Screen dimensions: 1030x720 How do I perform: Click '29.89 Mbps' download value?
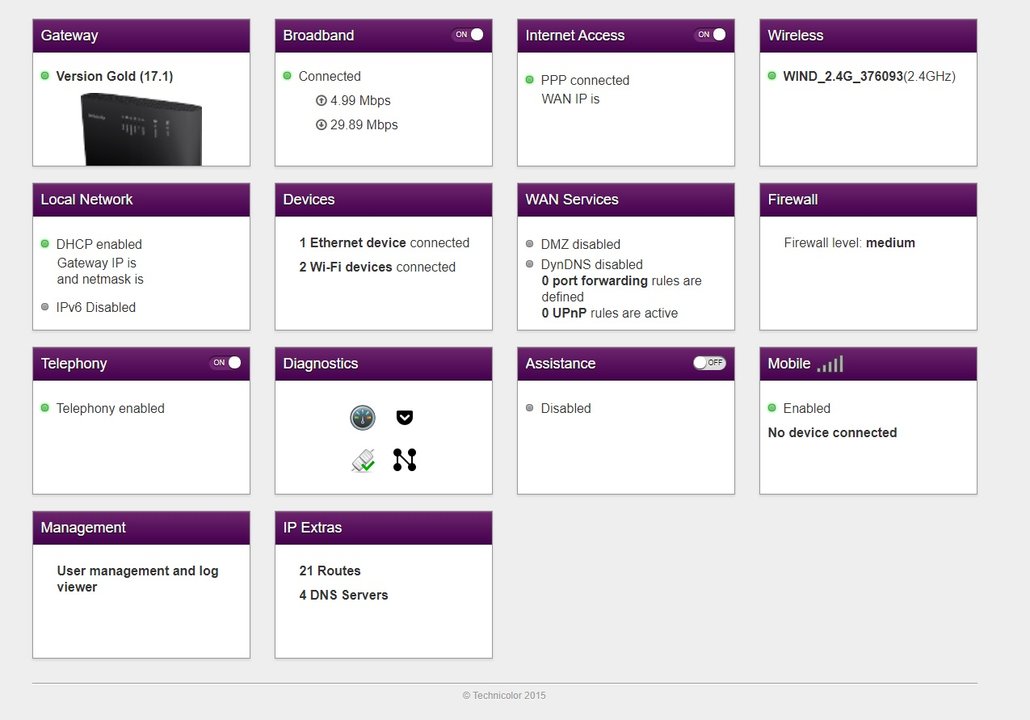point(364,125)
